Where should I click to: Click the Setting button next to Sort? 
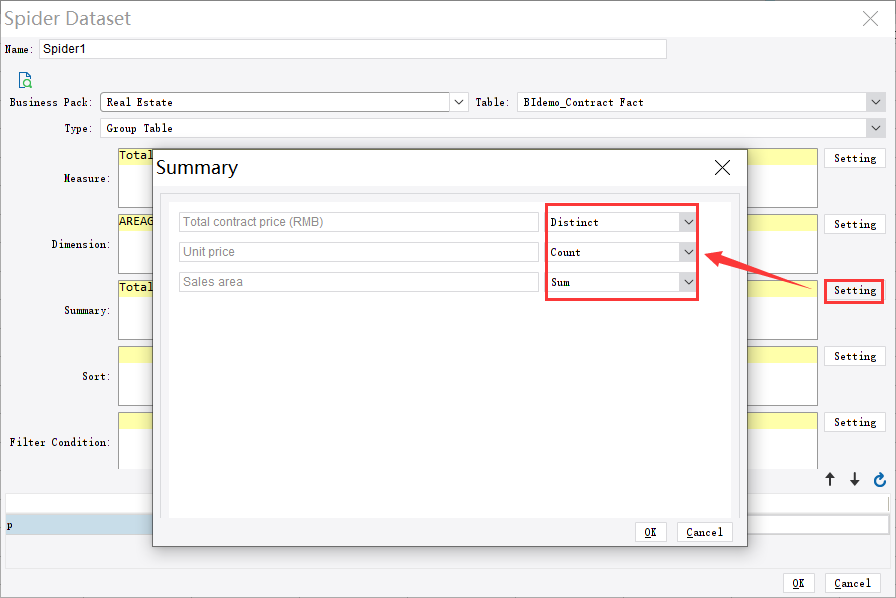coord(855,355)
